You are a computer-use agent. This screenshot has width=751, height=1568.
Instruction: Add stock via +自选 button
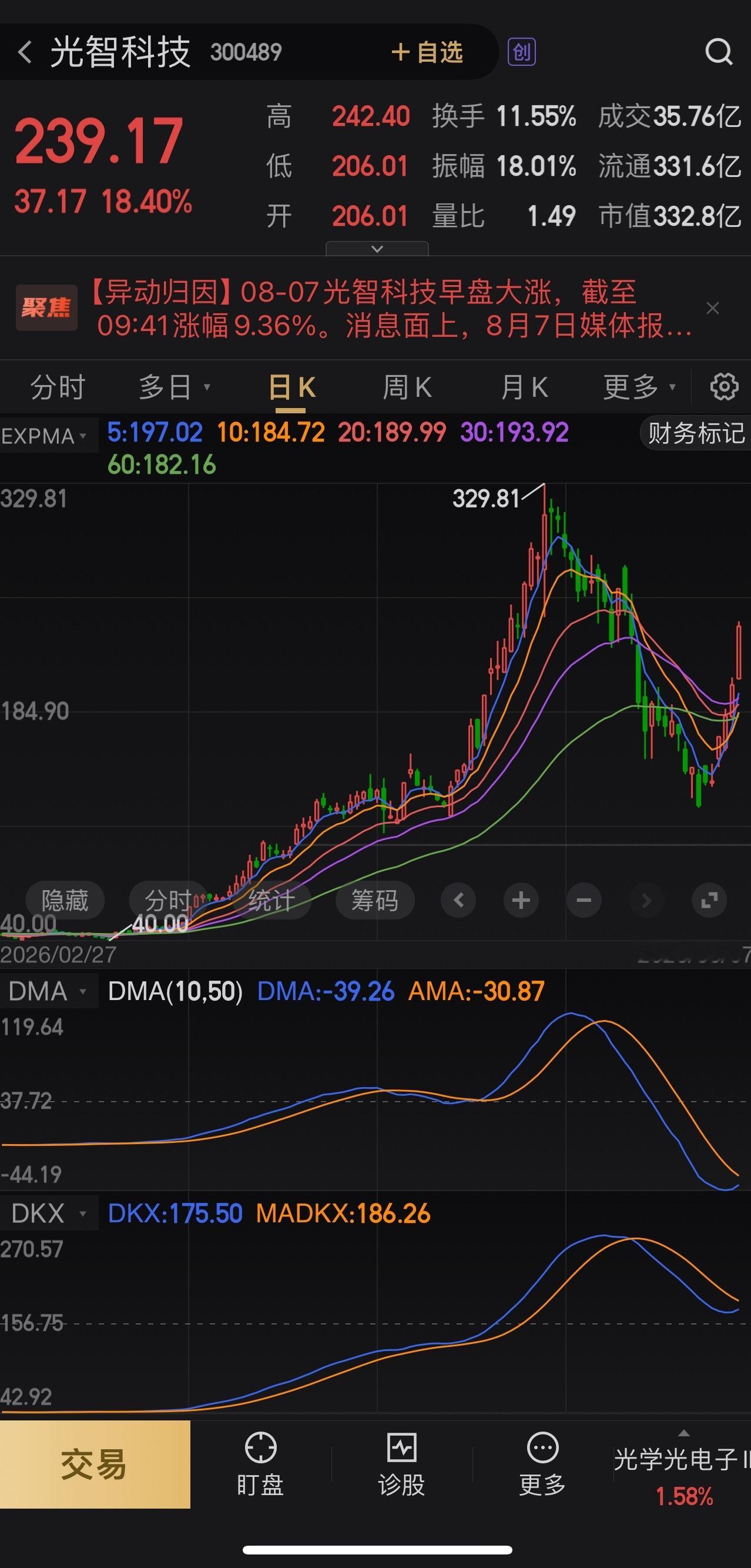[427, 52]
